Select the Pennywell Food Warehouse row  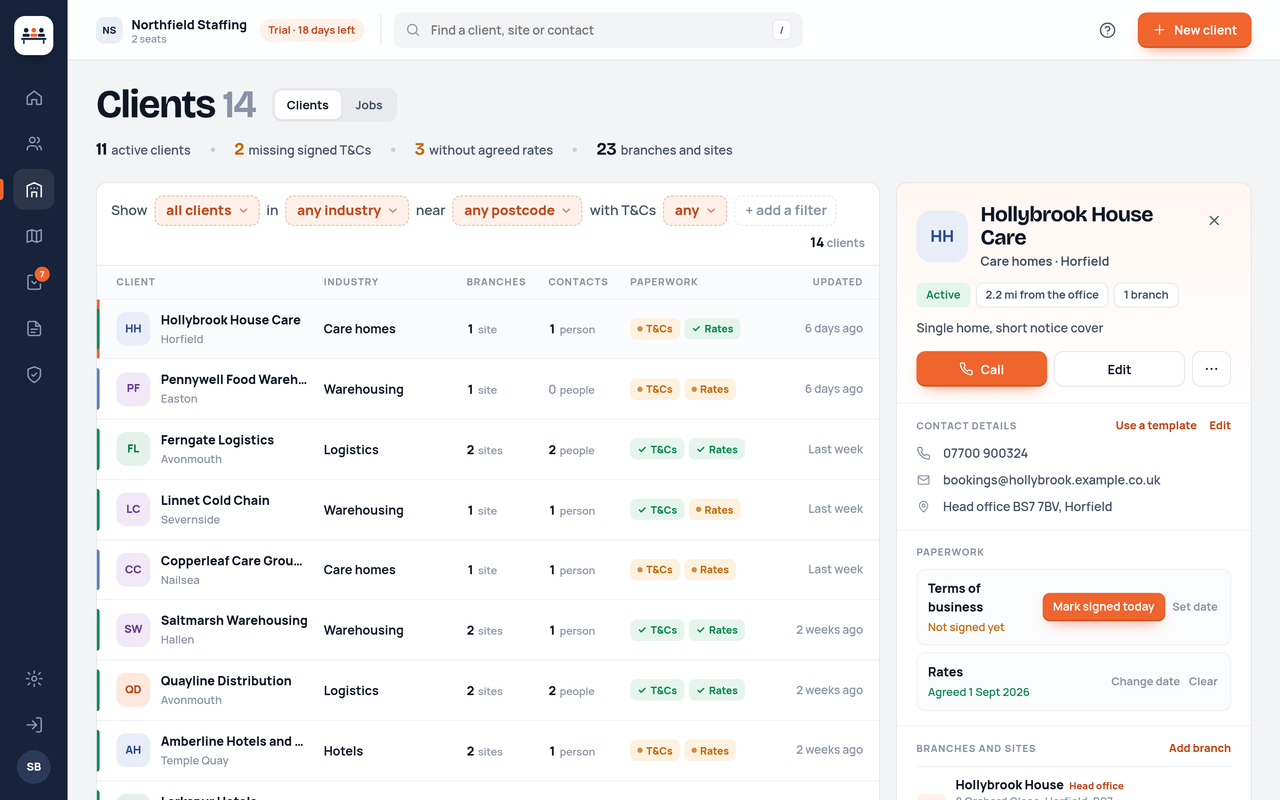[x=488, y=389]
